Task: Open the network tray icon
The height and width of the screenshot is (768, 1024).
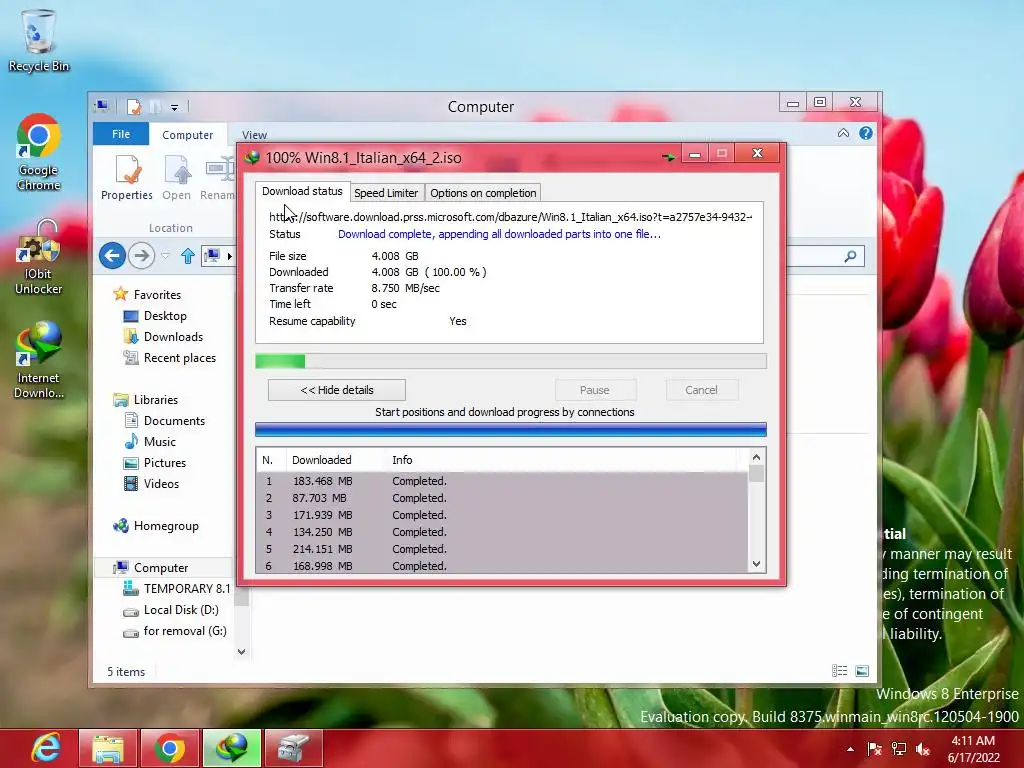Action: click(899, 749)
